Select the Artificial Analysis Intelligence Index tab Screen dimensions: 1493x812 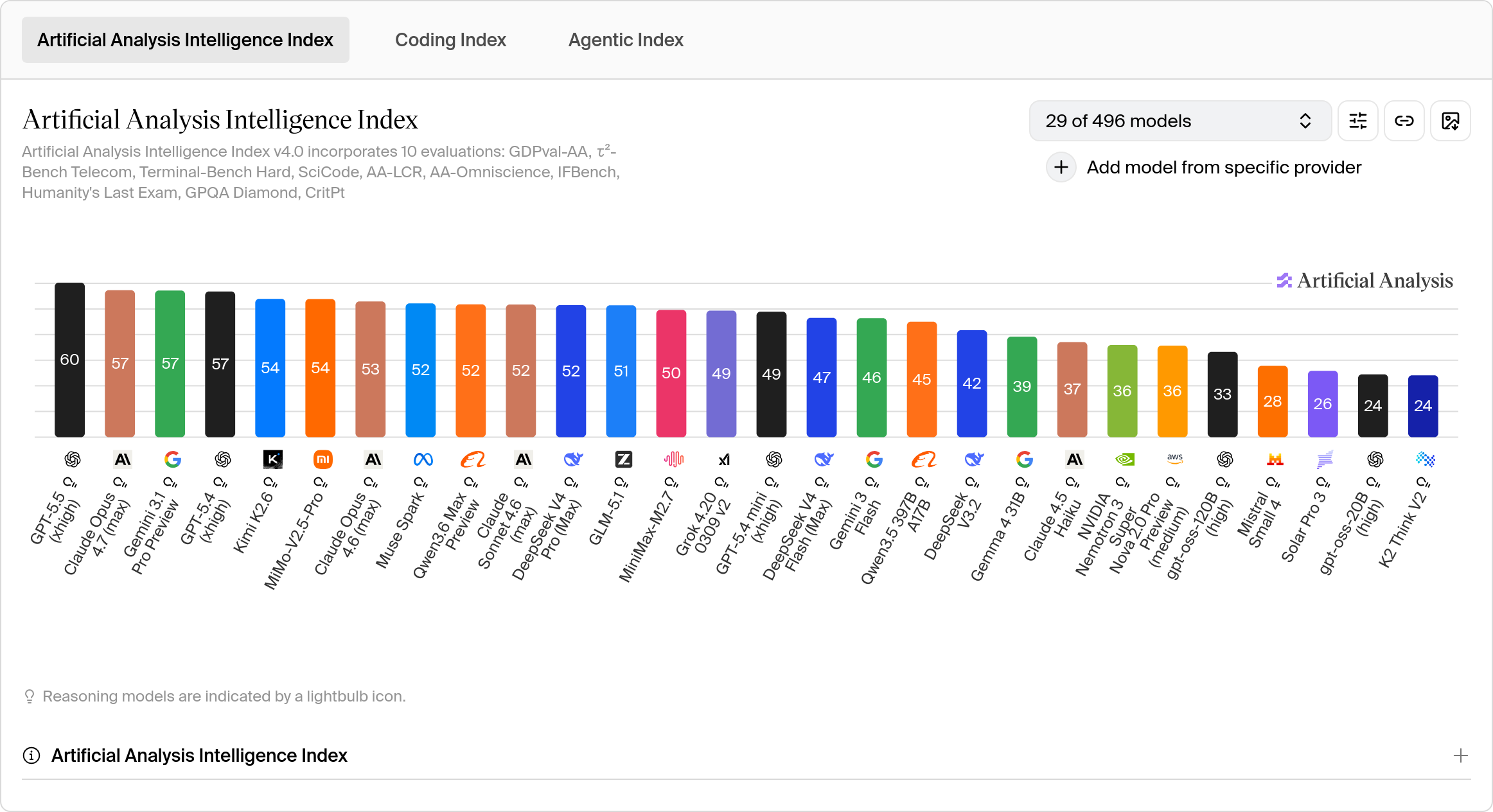click(x=185, y=40)
